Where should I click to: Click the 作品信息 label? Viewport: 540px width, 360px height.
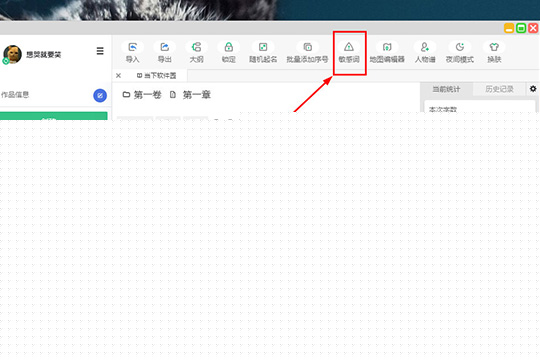[14, 95]
